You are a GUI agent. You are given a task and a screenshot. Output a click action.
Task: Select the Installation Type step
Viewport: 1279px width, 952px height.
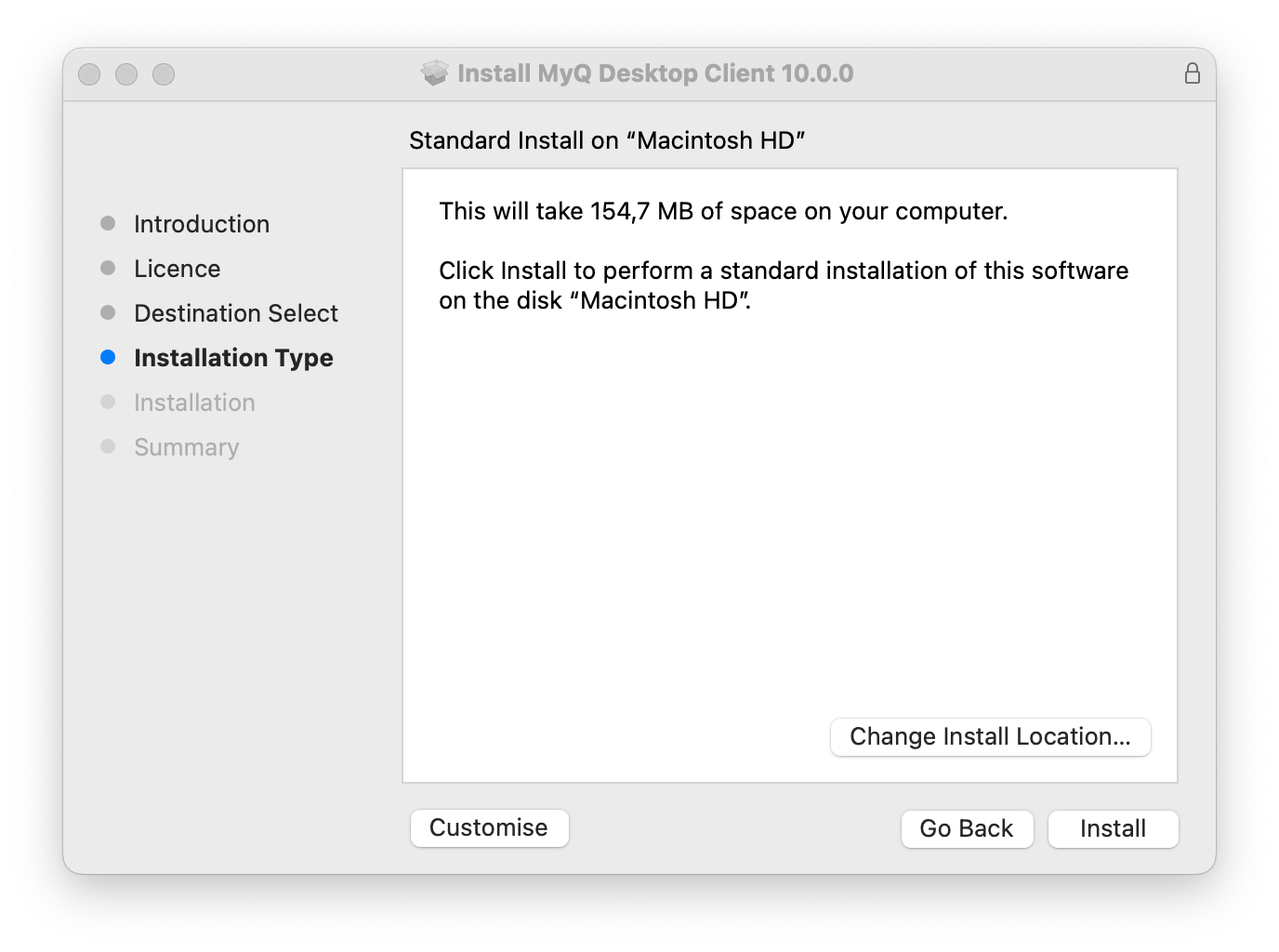pyautogui.click(x=233, y=357)
